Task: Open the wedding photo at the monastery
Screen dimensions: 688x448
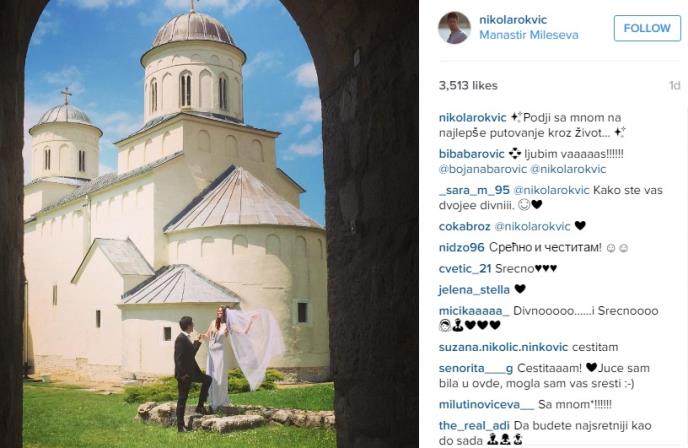Action: (209, 224)
